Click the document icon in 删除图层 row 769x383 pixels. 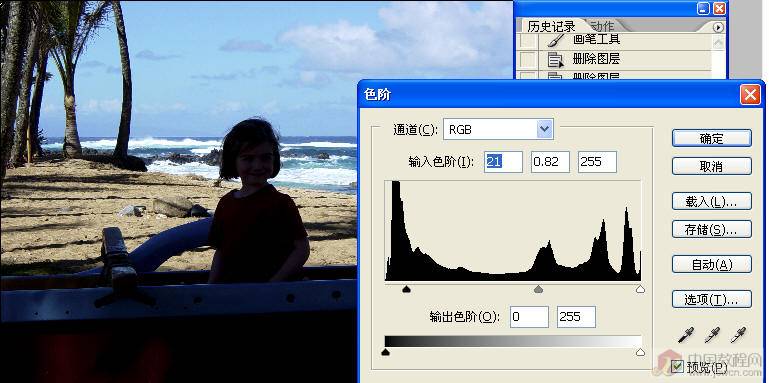pyautogui.click(x=555, y=60)
